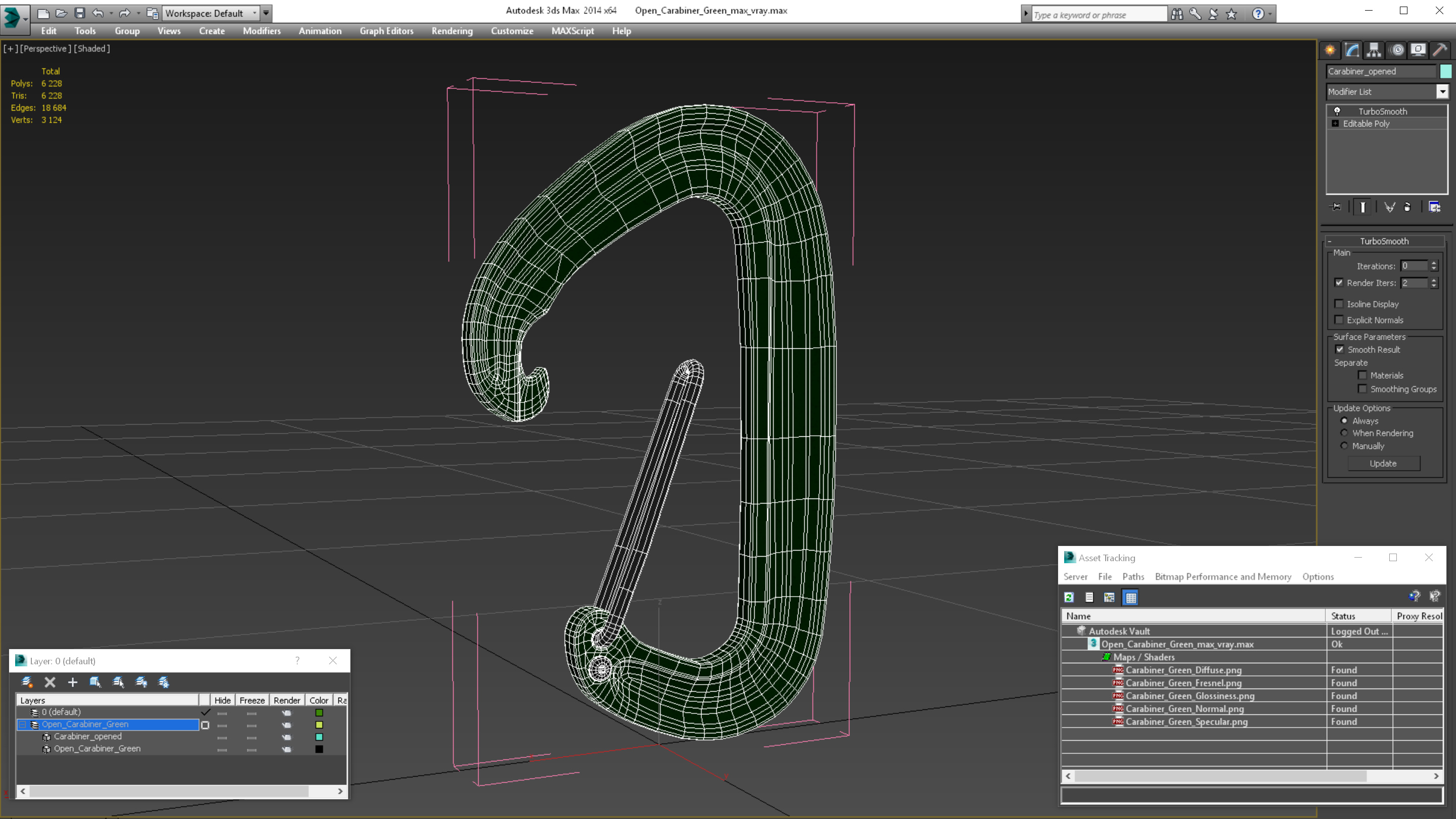Click the object color swatch beside Carabiner_opened name
Viewport: 1456px width, 819px height.
point(1446,71)
